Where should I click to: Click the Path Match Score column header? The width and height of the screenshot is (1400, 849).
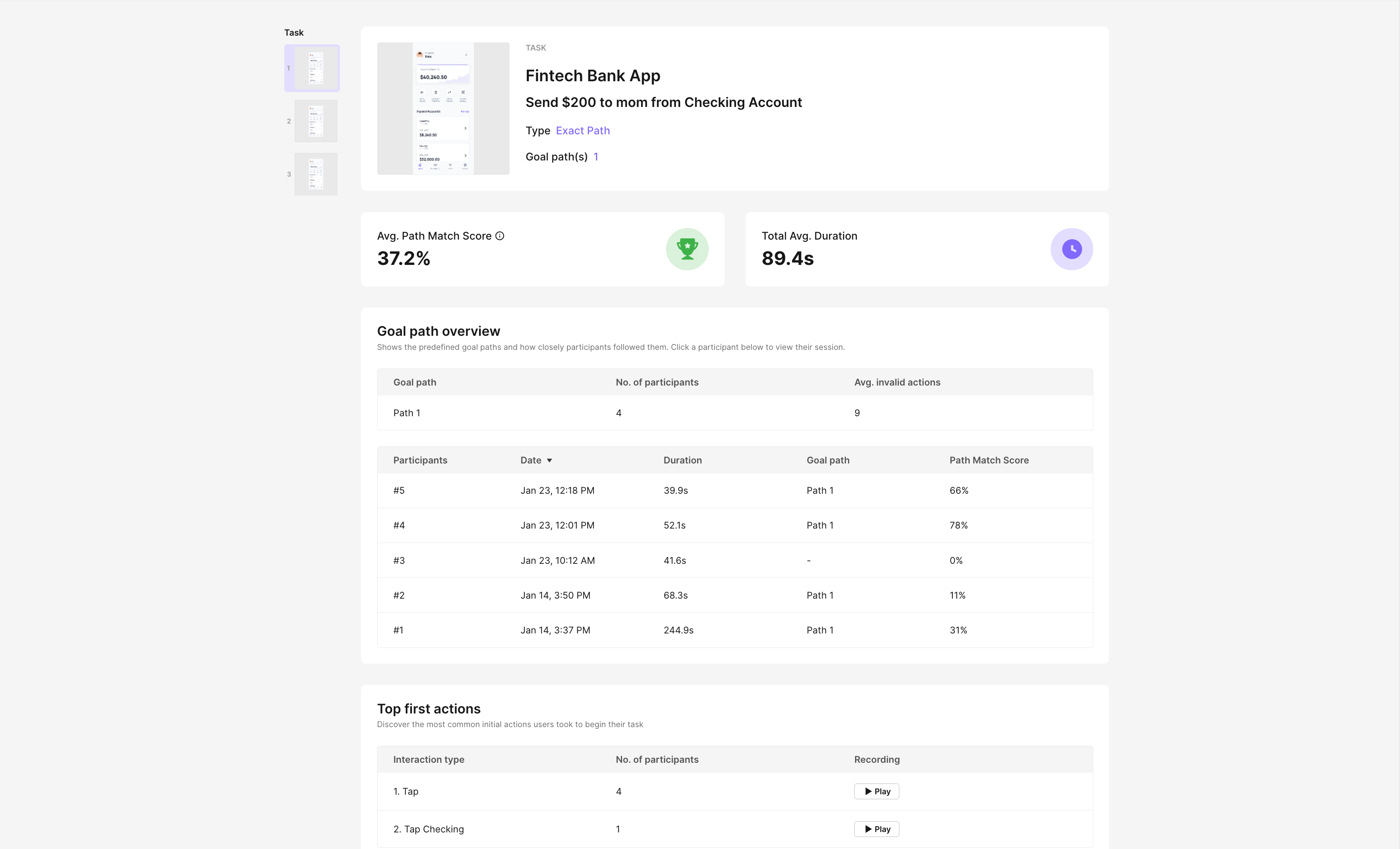(988, 460)
